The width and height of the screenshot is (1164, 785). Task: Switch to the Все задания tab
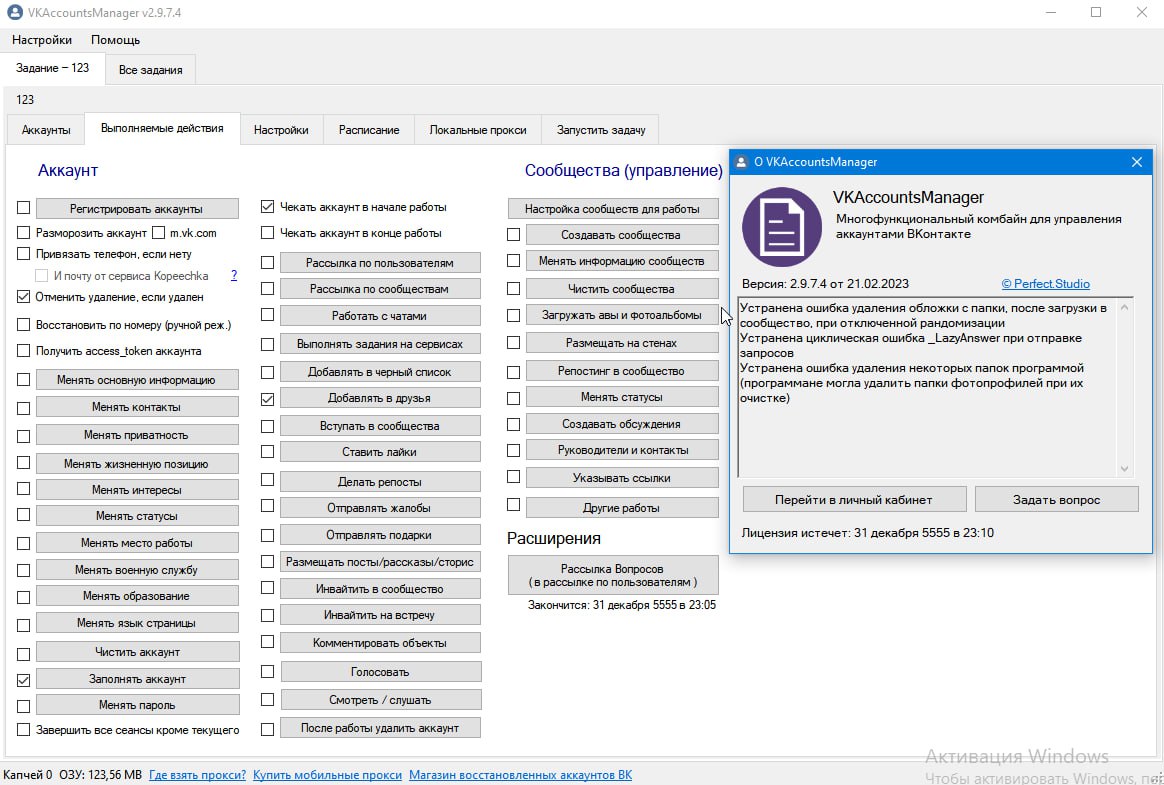[x=151, y=70]
